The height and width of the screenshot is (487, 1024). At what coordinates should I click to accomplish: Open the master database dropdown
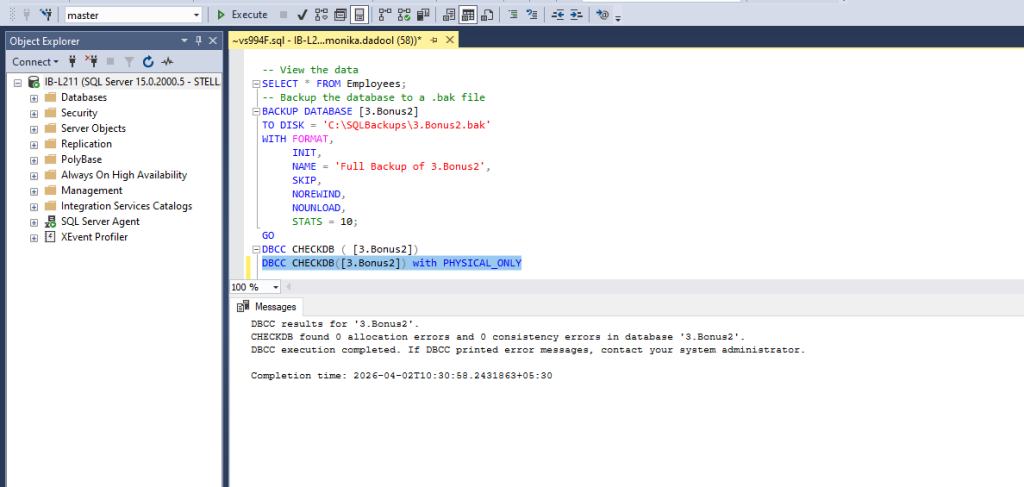197,15
